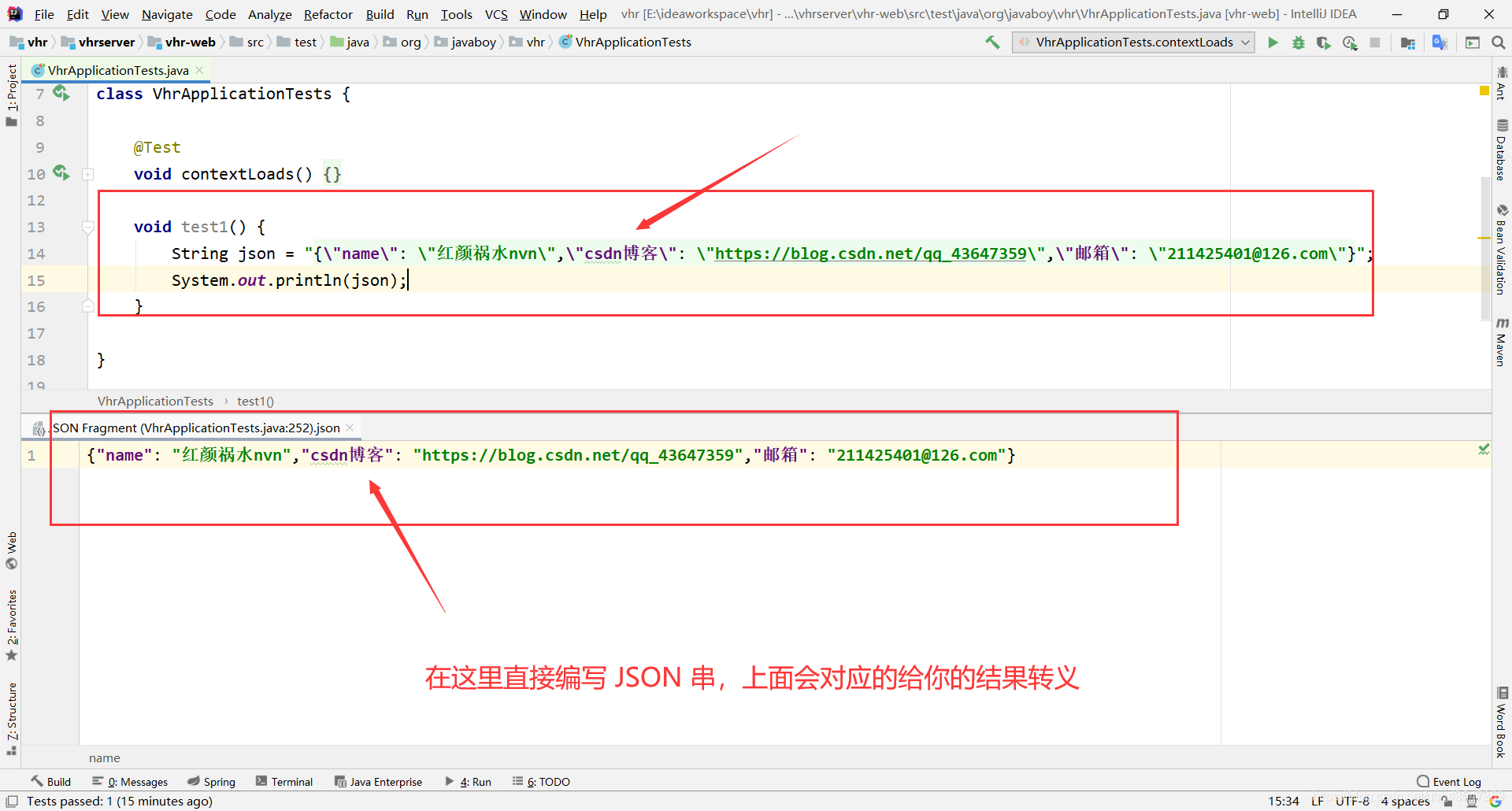1512x811 pixels.
Task: Open the VCS menu
Action: click(496, 14)
